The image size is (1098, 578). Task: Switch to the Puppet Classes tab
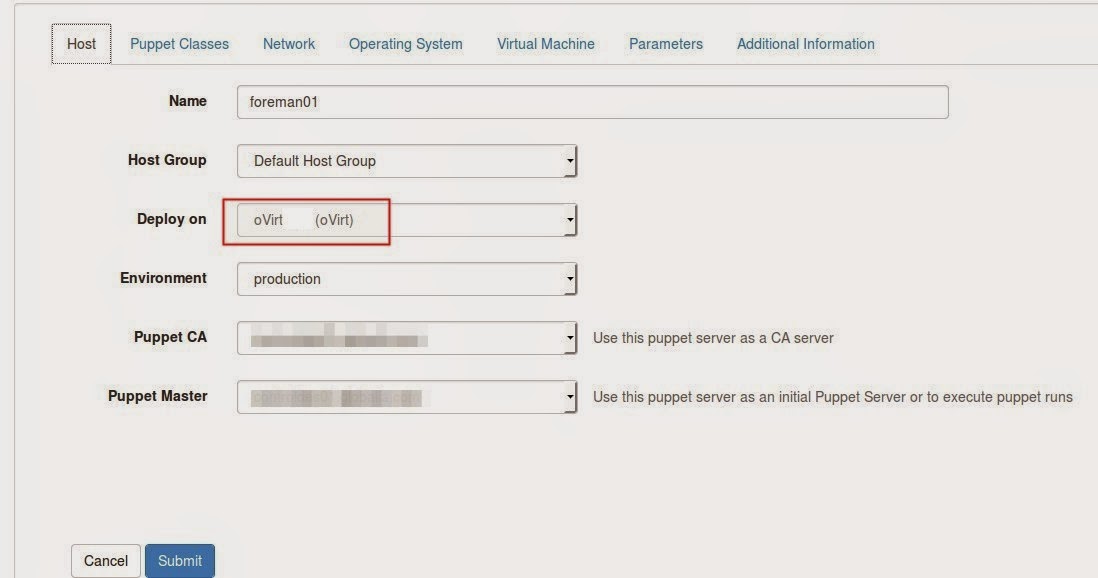click(179, 44)
